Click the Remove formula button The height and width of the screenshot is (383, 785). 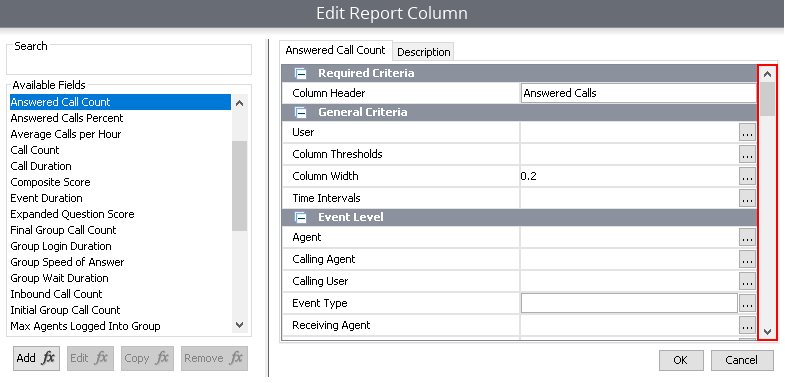(x=214, y=358)
